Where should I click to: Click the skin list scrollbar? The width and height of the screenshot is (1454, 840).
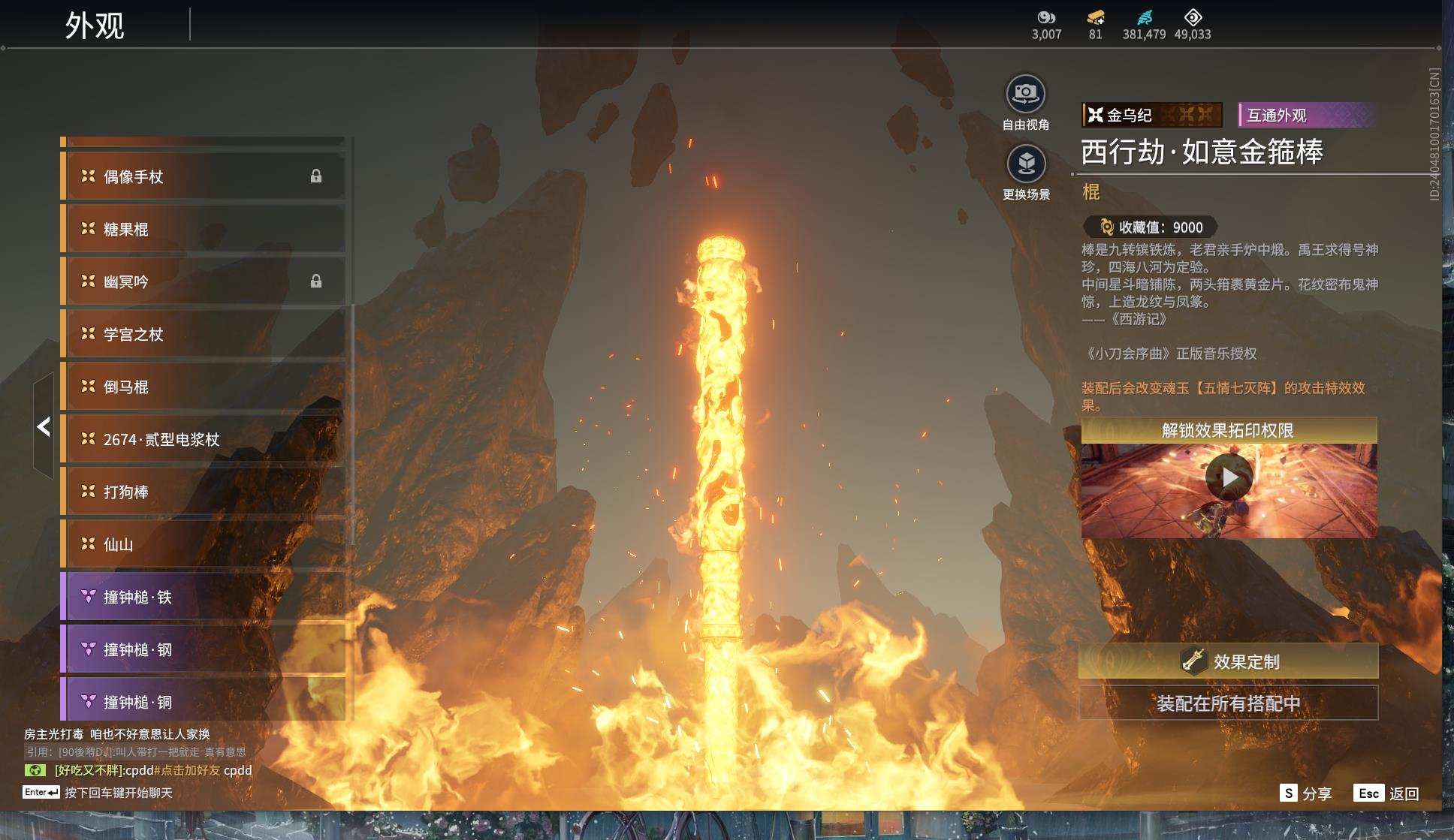click(x=352, y=424)
